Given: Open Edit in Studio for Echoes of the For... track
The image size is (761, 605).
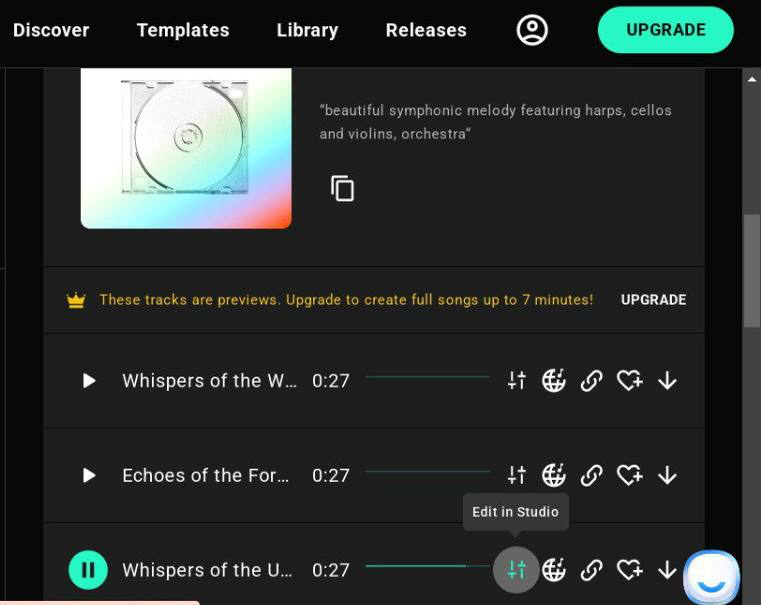Looking at the screenshot, I should [516, 475].
